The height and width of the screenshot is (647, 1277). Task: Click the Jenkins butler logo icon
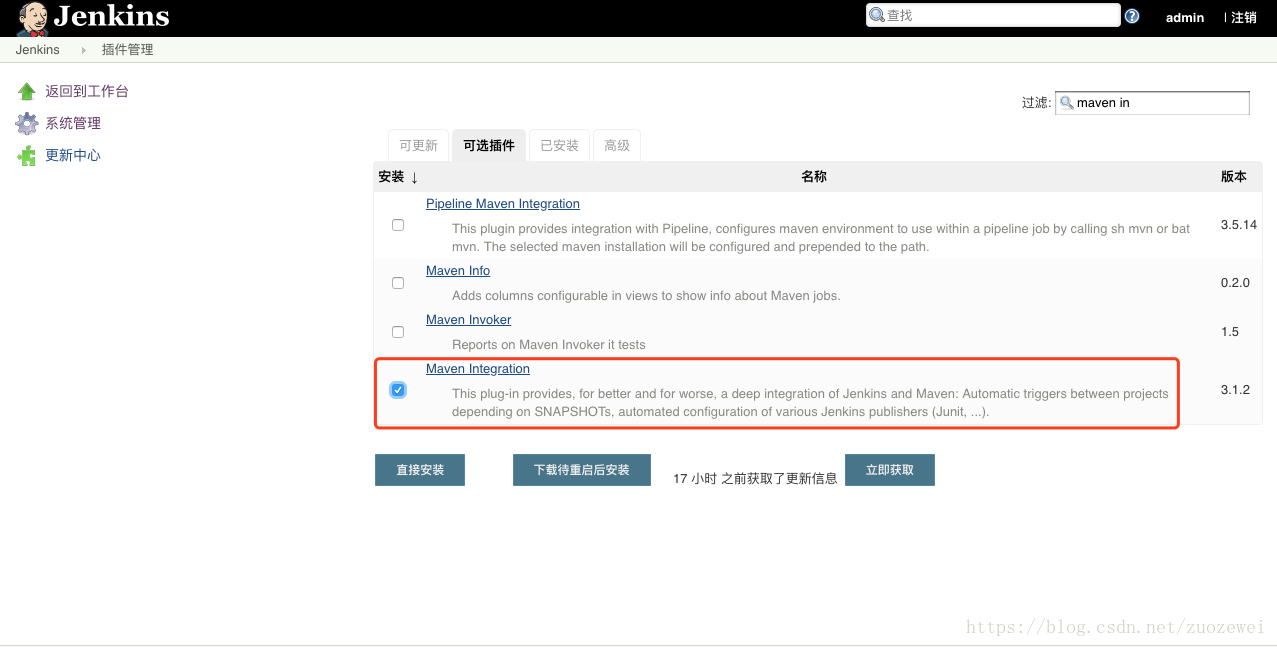(32, 18)
